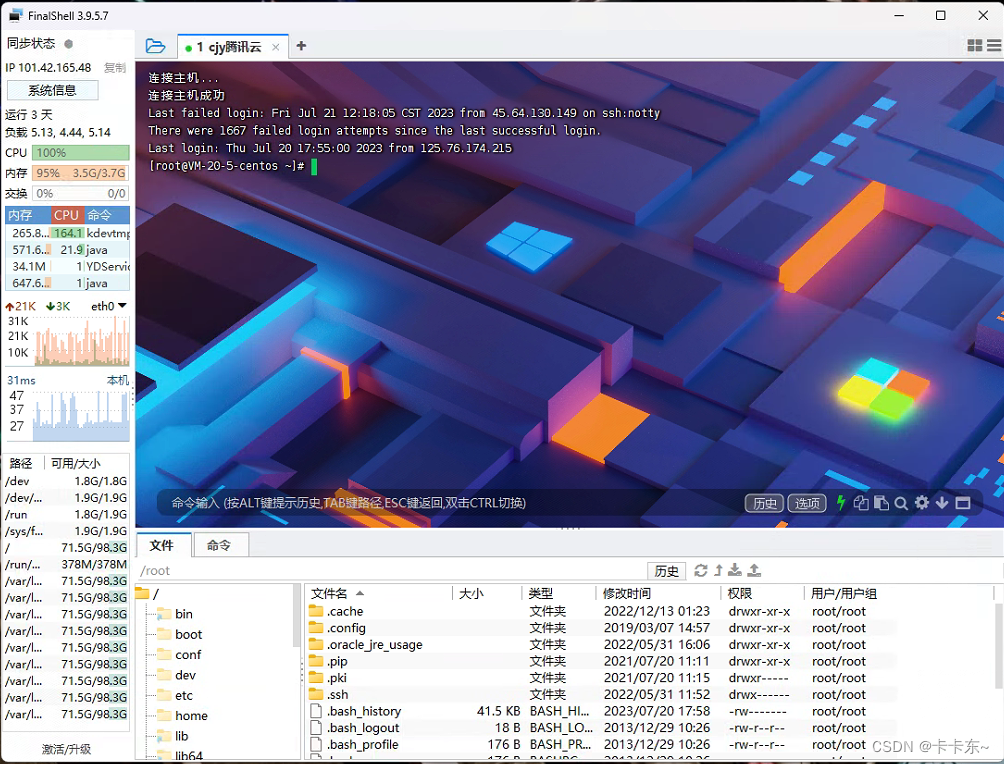Switch to grid layout view icon
Image resolution: width=1004 pixels, height=764 pixels.
pyautogui.click(x=974, y=45)
